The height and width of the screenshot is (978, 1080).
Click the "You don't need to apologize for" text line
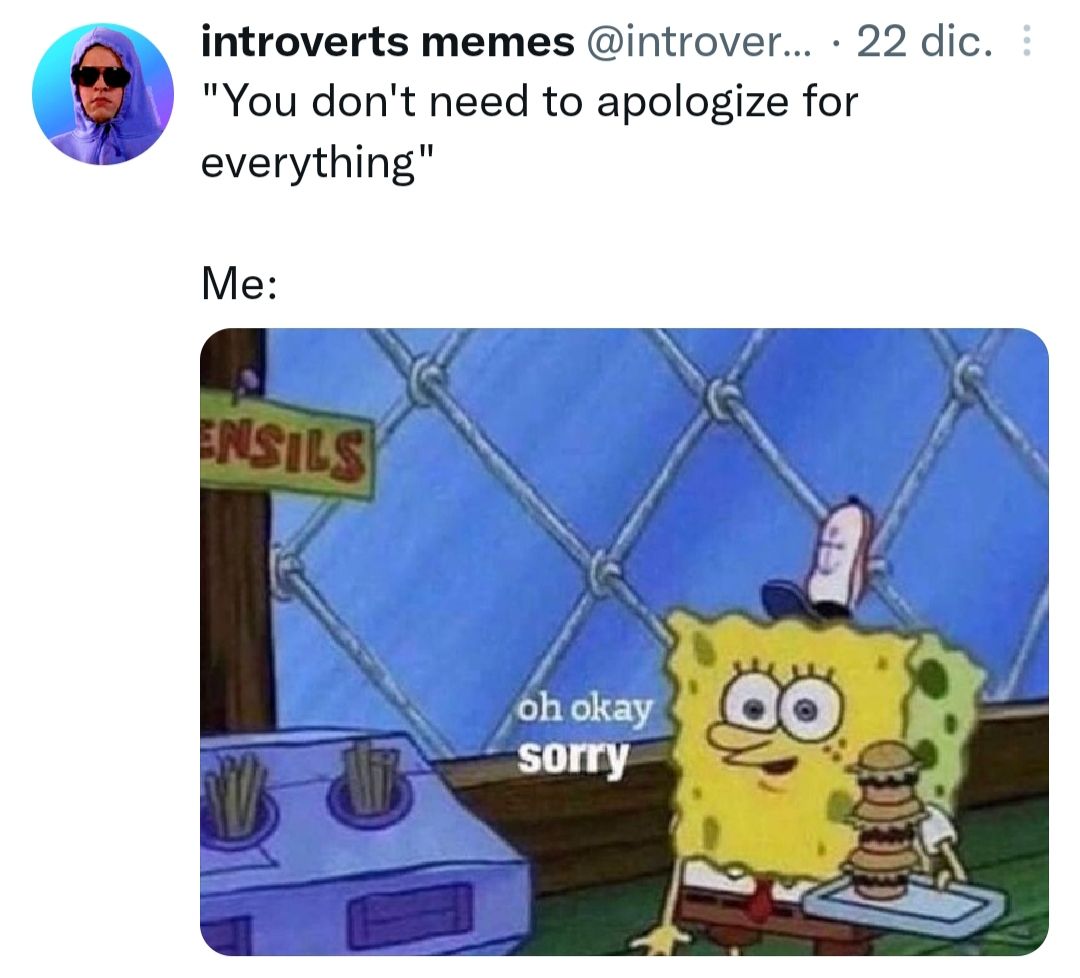[529, 102]
